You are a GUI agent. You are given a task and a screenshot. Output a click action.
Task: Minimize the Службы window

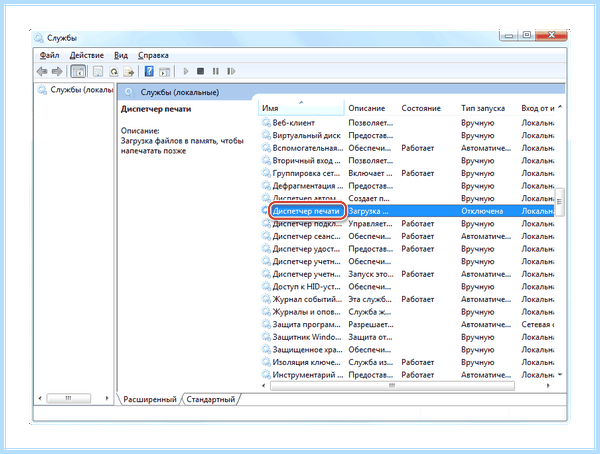pos(509,36)
